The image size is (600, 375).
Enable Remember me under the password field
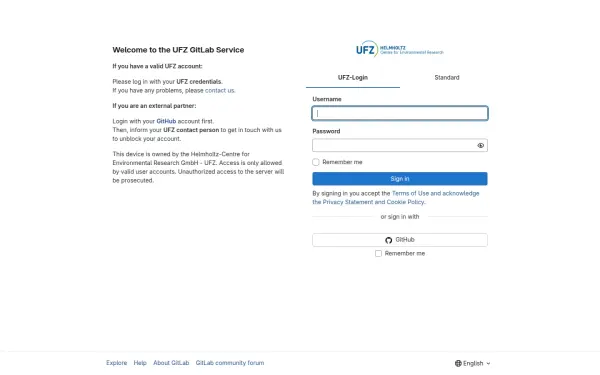316,162
